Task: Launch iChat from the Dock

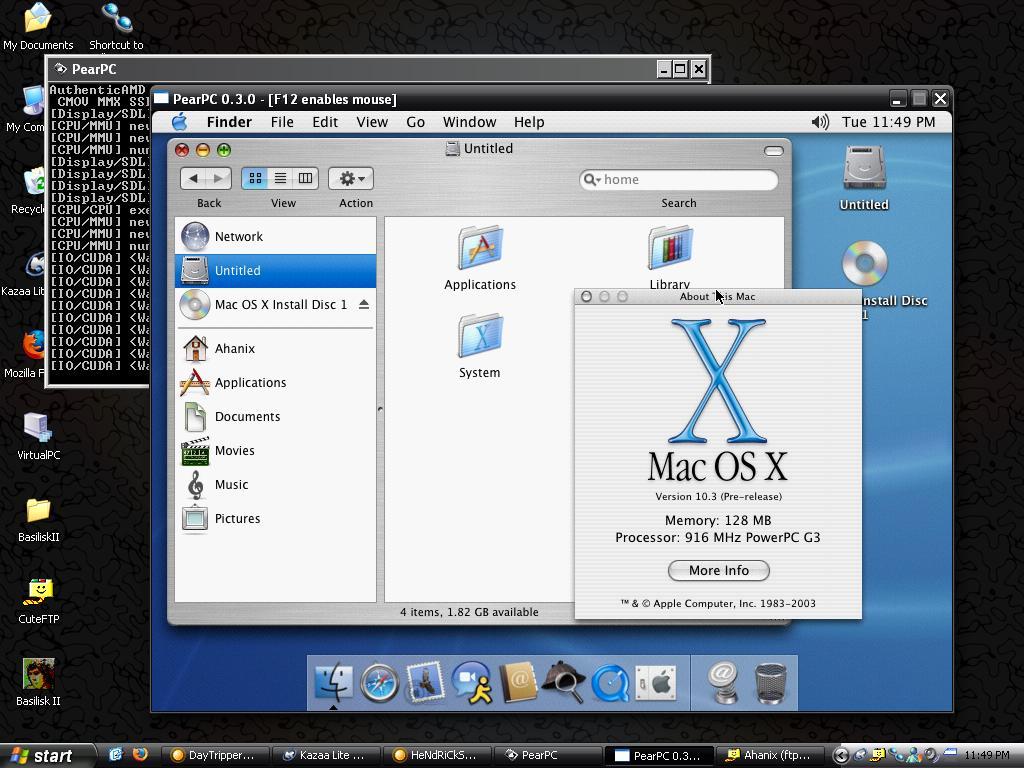Action: point(470,682)
